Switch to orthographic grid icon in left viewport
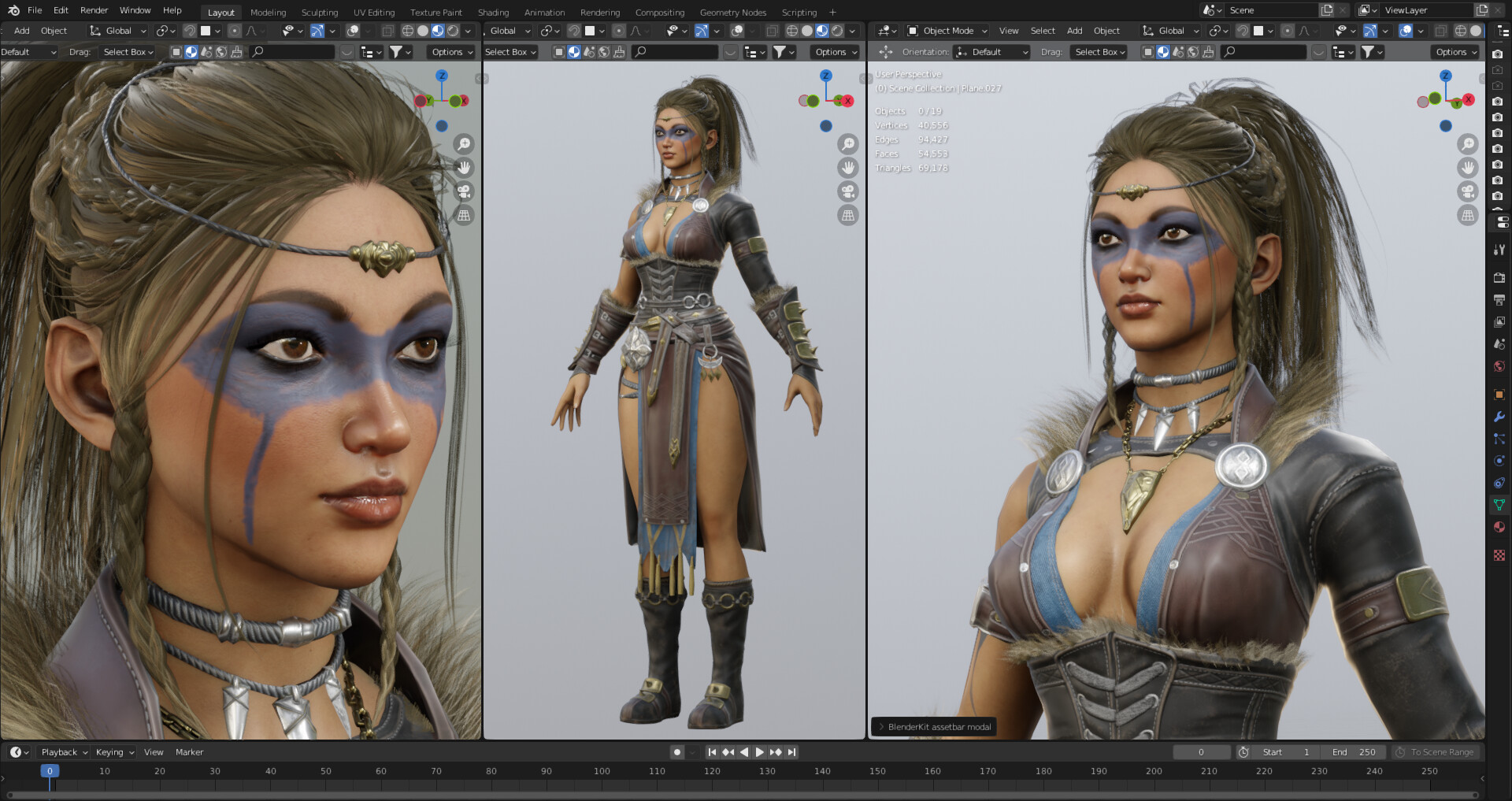The image size is (1512, 801). 464,215
